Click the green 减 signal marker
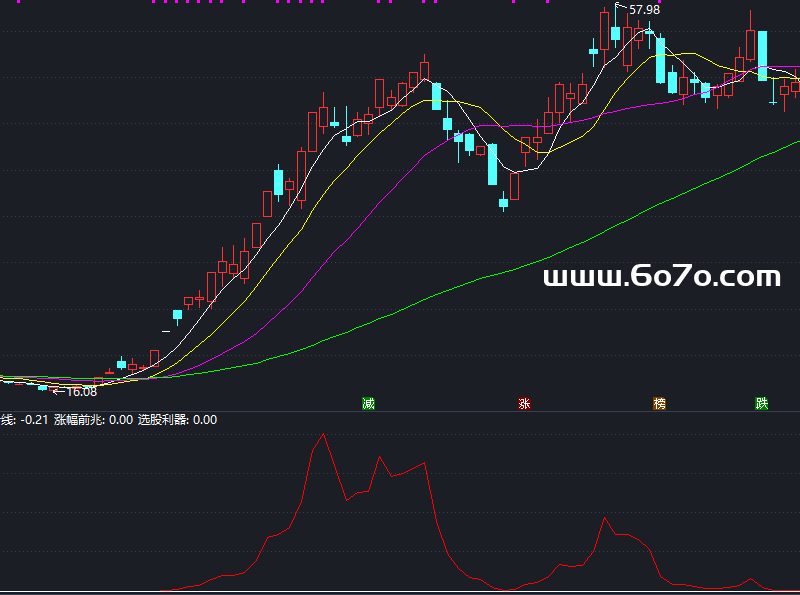This screenshot has width=800, height=595. (368, 404)
